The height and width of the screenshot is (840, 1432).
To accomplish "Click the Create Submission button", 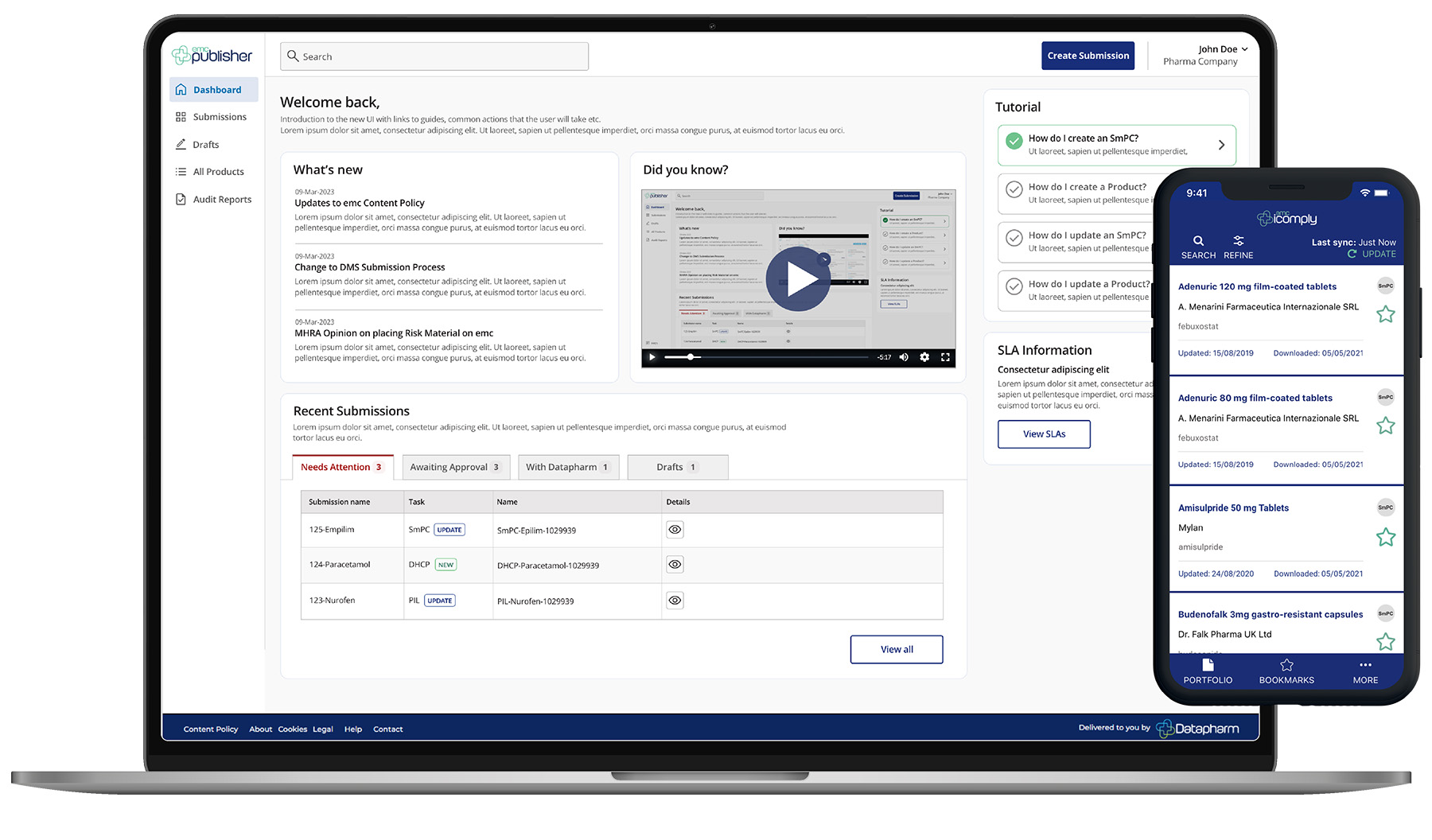I will (x=1088, y=56).
